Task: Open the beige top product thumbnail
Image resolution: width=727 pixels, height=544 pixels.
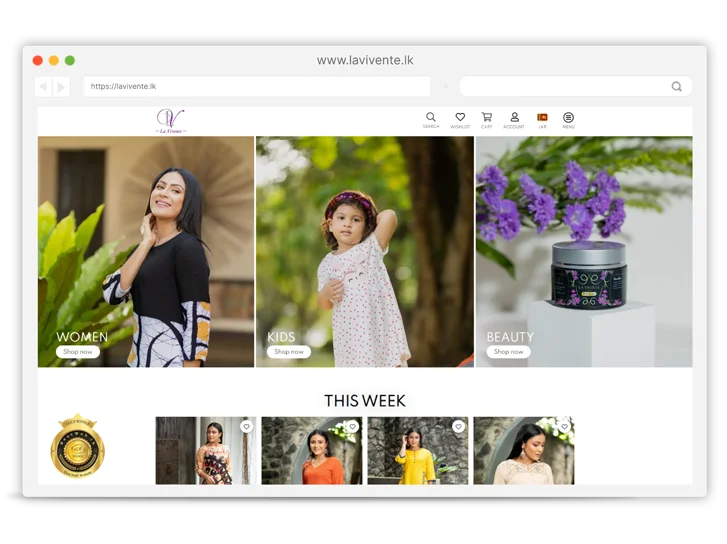Action: pos(524,450)
